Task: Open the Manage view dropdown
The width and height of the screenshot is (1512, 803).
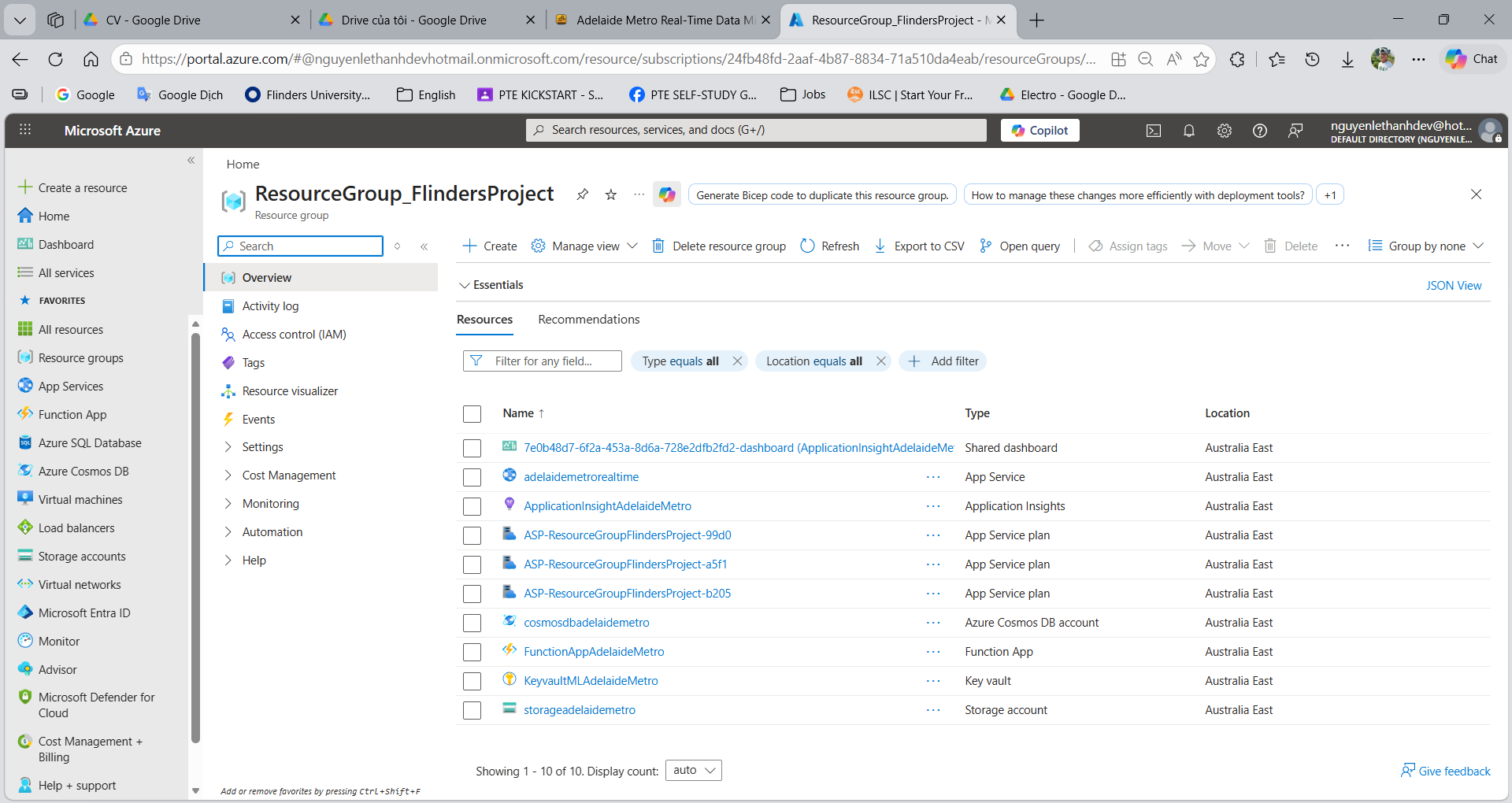Action: pyautogui.click(x=584, y=246)
